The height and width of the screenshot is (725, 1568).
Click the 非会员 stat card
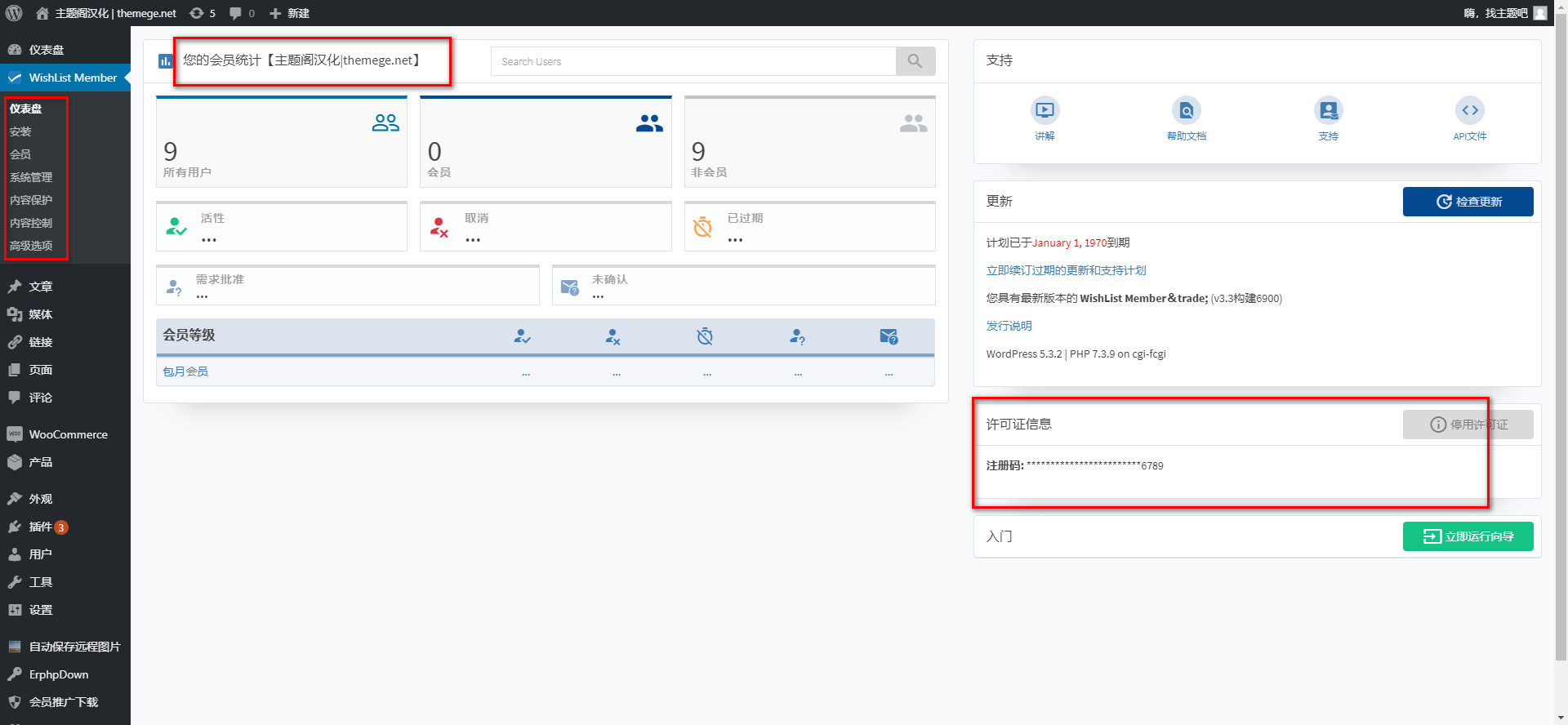(810, 142)
